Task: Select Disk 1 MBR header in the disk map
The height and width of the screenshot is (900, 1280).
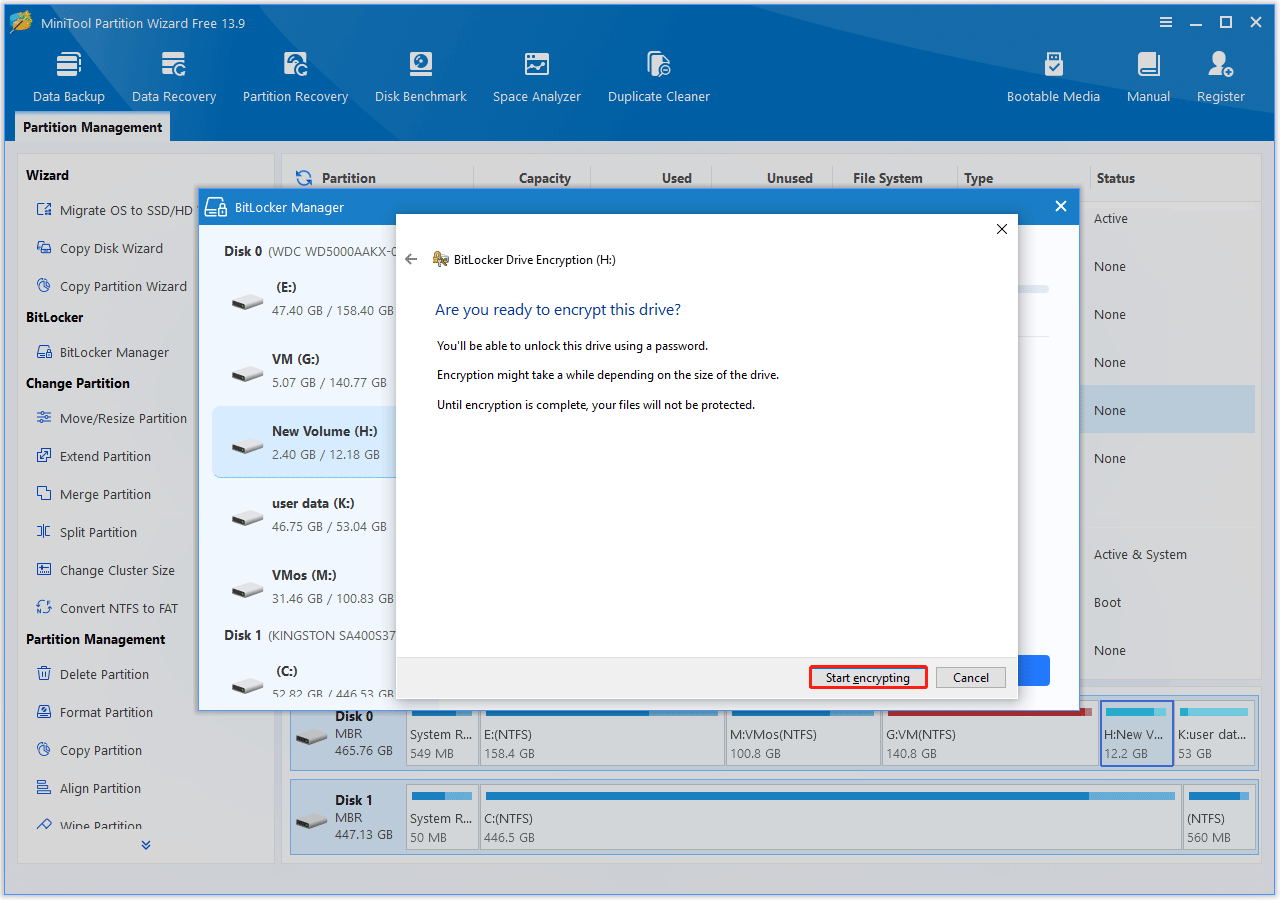Action: (x=348, y=818)
